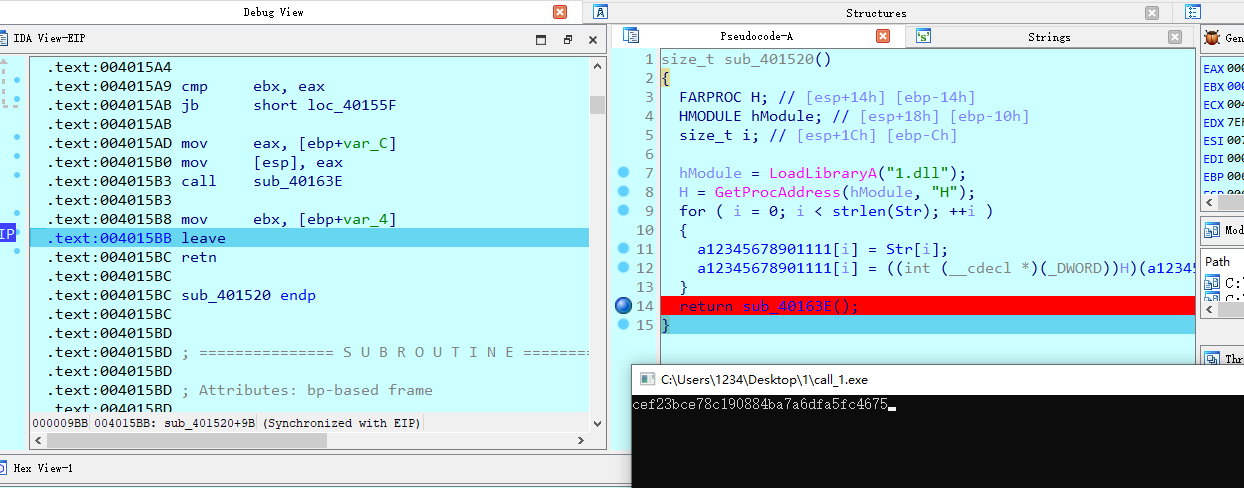Click the Strings tab icon

[923, 36]
